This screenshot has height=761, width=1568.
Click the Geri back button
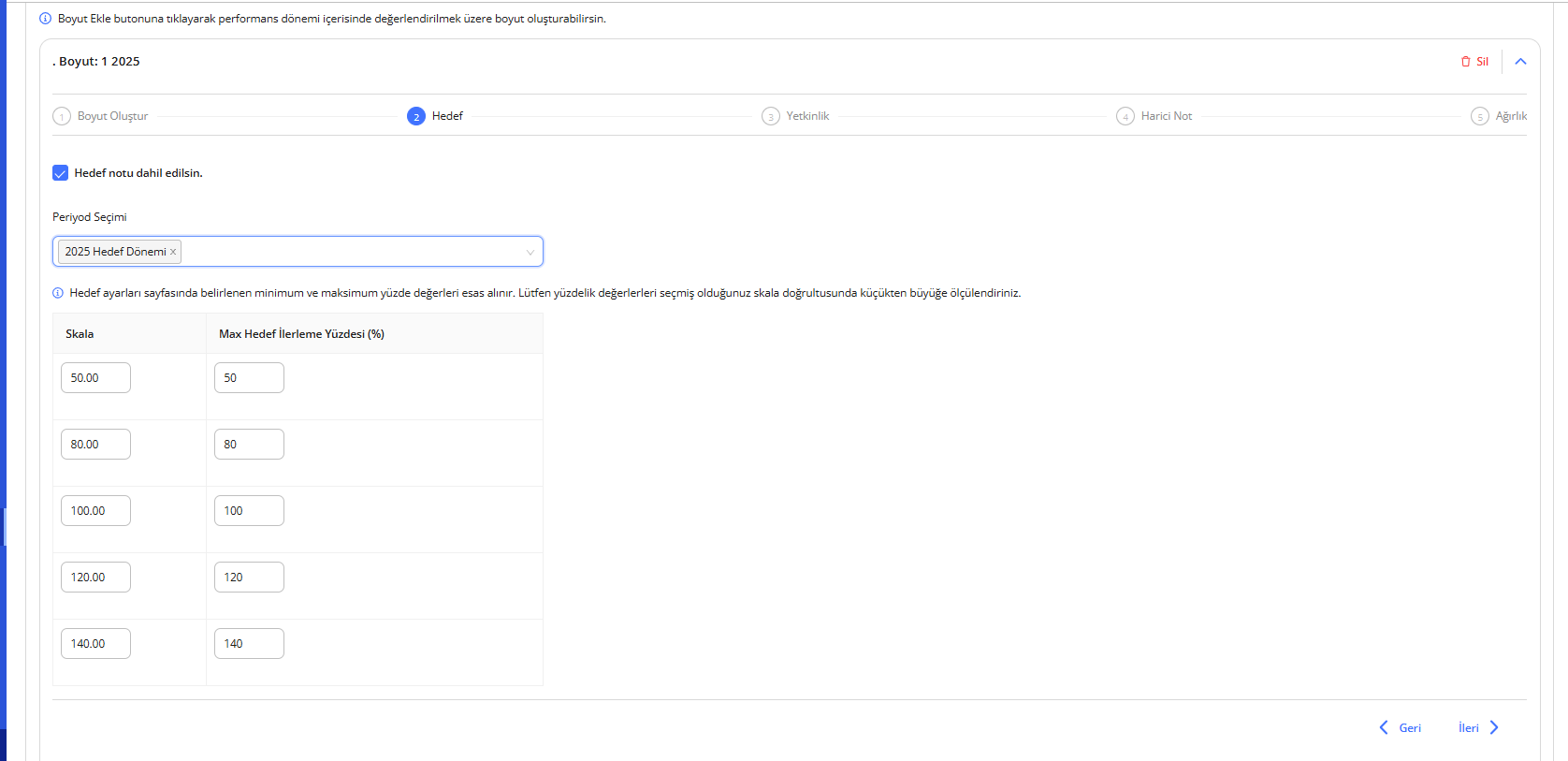(1401, 727)
